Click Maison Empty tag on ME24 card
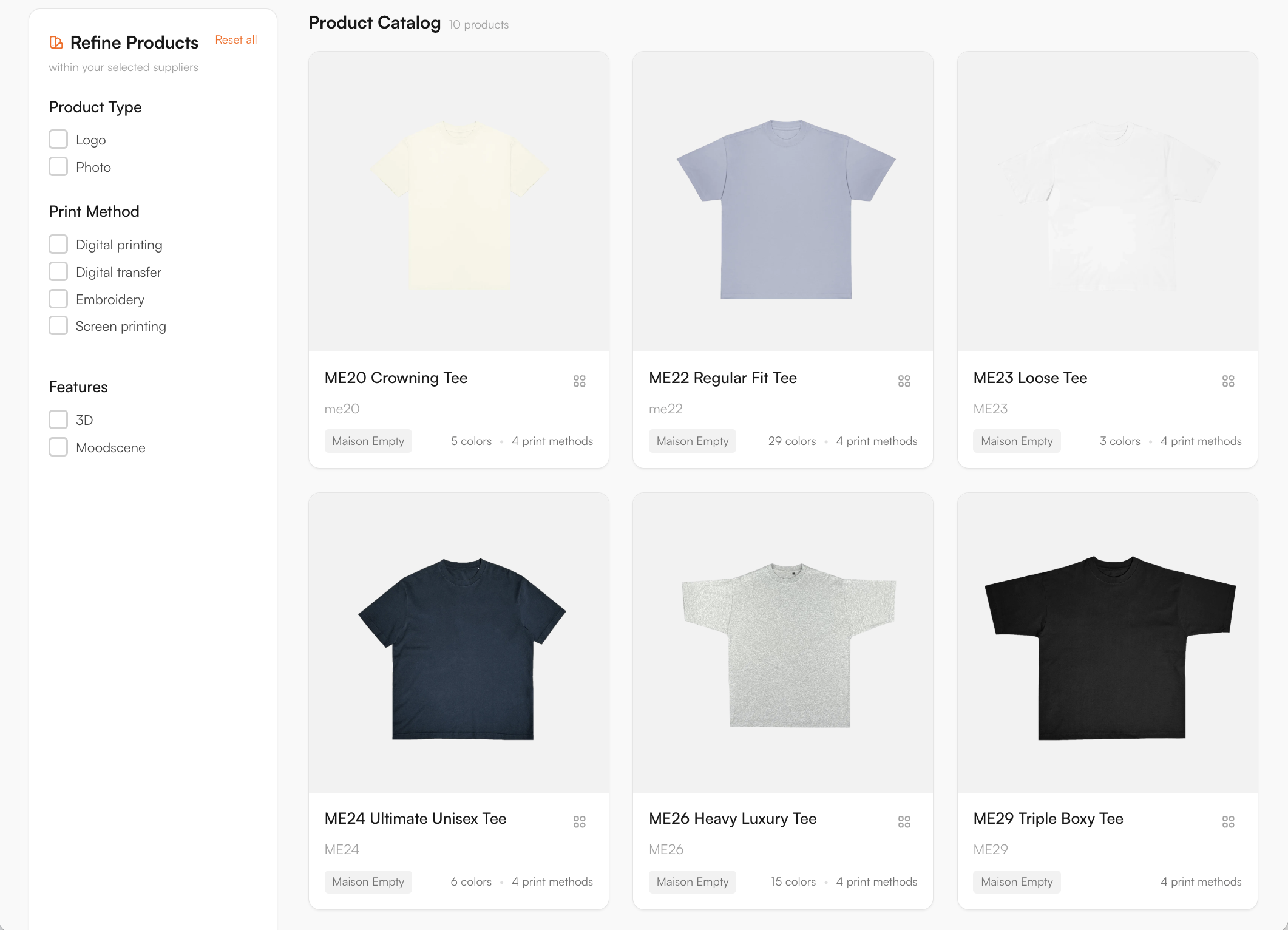1288x930 pixels. click(368, 882)
